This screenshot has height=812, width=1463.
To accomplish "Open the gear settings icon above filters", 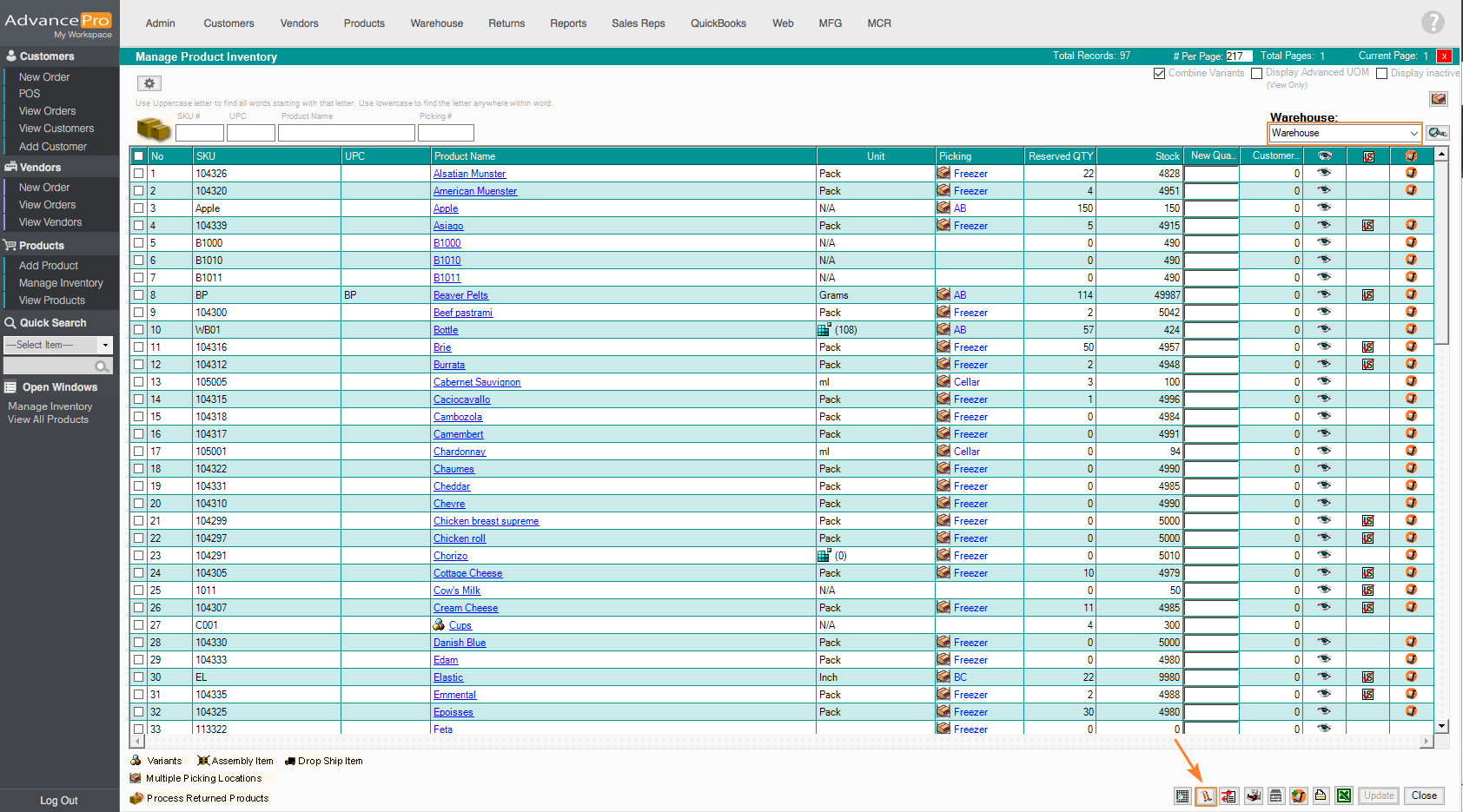I will click(x=149, y=83).
